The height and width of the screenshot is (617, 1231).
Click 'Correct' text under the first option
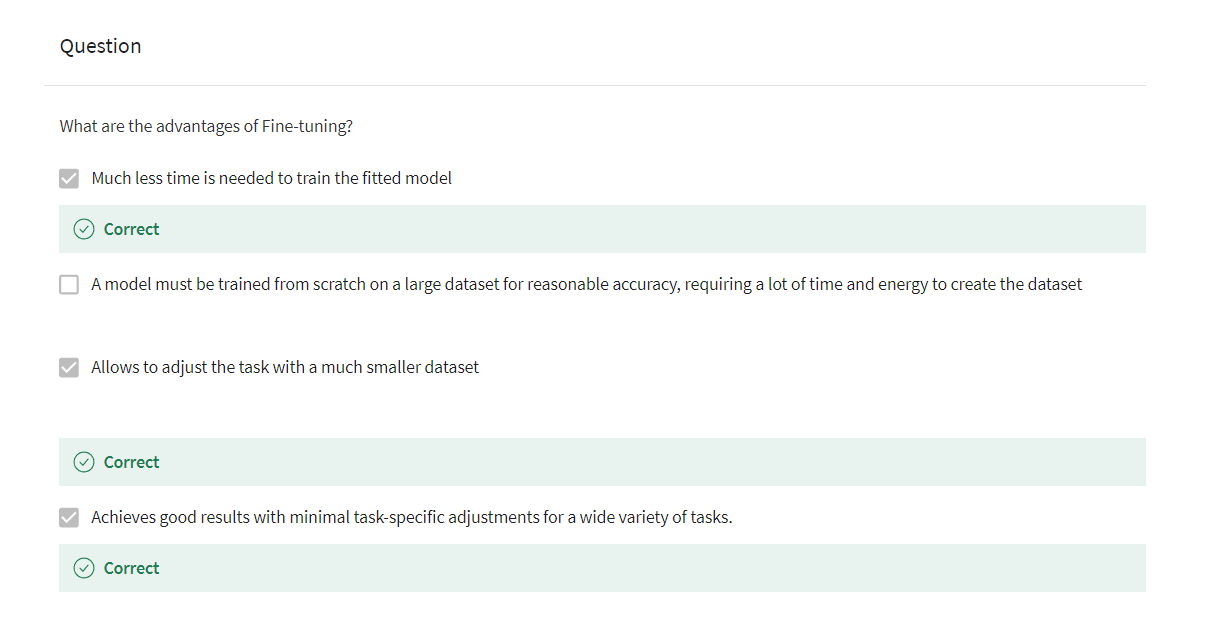click(x=131, y=229)
